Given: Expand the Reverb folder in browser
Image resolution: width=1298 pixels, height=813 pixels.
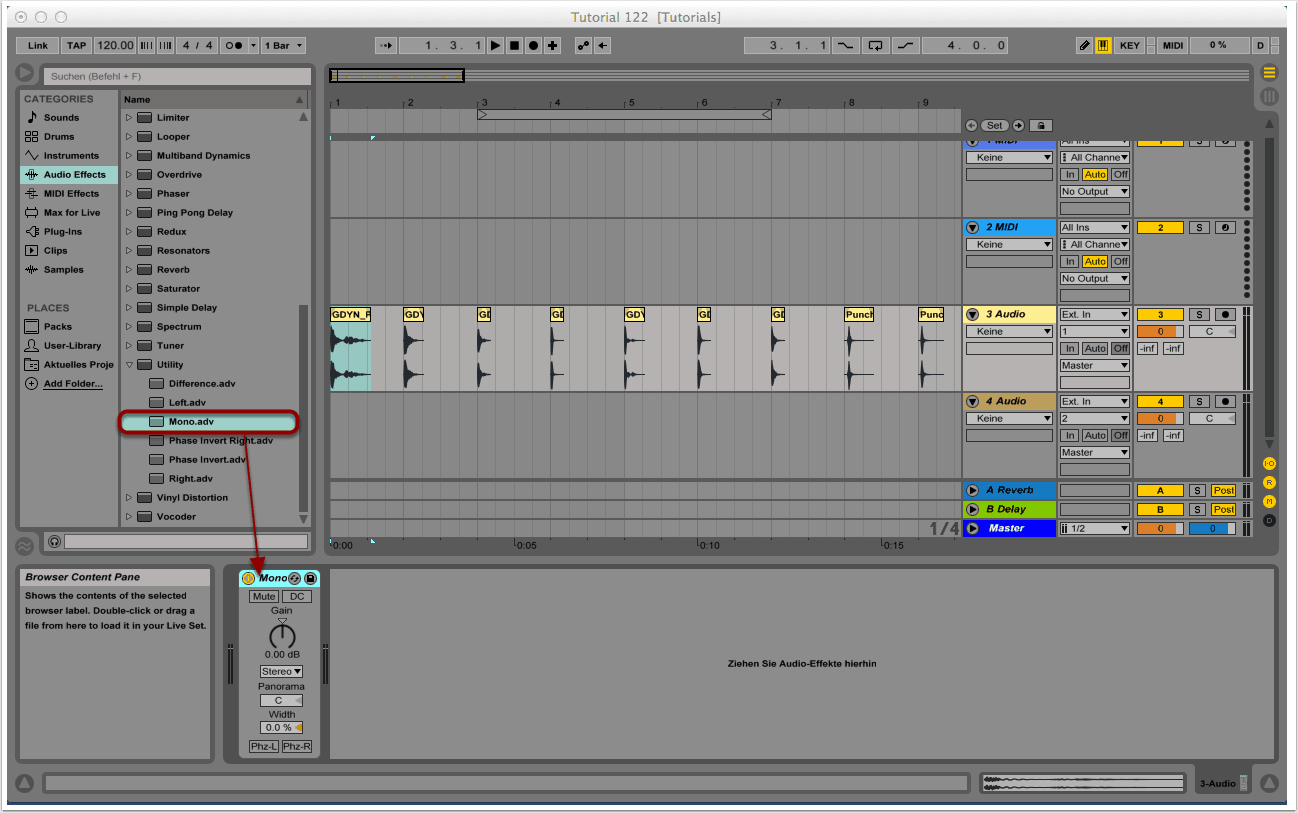Looking at the screenshot, I should 129,270.
